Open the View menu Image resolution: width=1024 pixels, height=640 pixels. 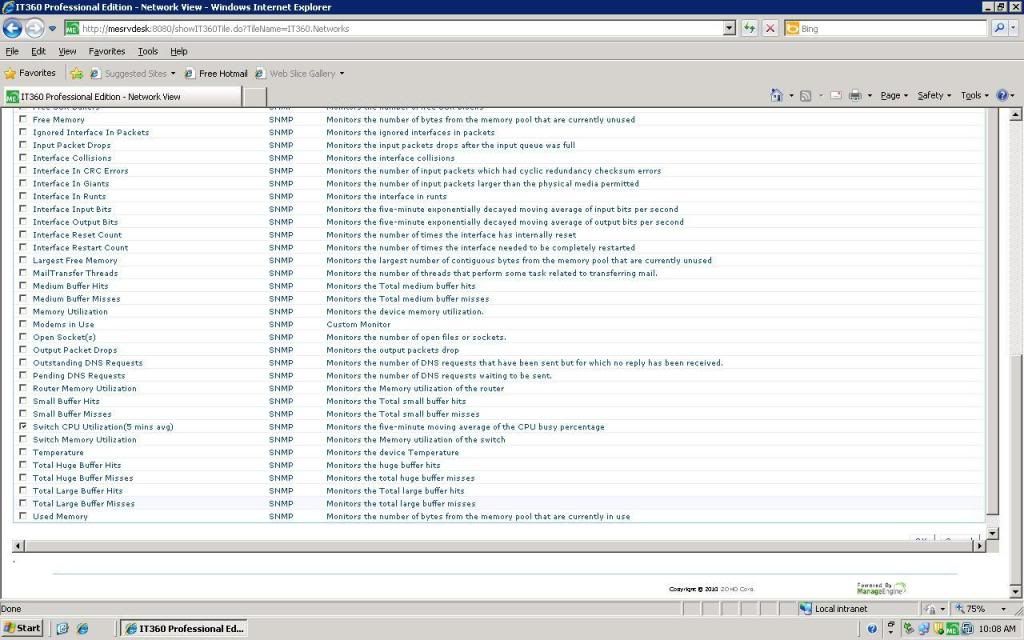[x=67, y=51]
